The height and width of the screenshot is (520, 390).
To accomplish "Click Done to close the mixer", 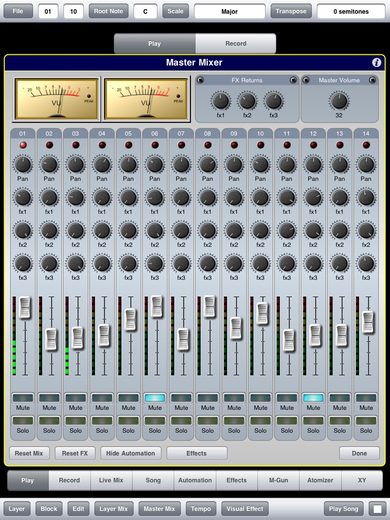I will [359, 453].
